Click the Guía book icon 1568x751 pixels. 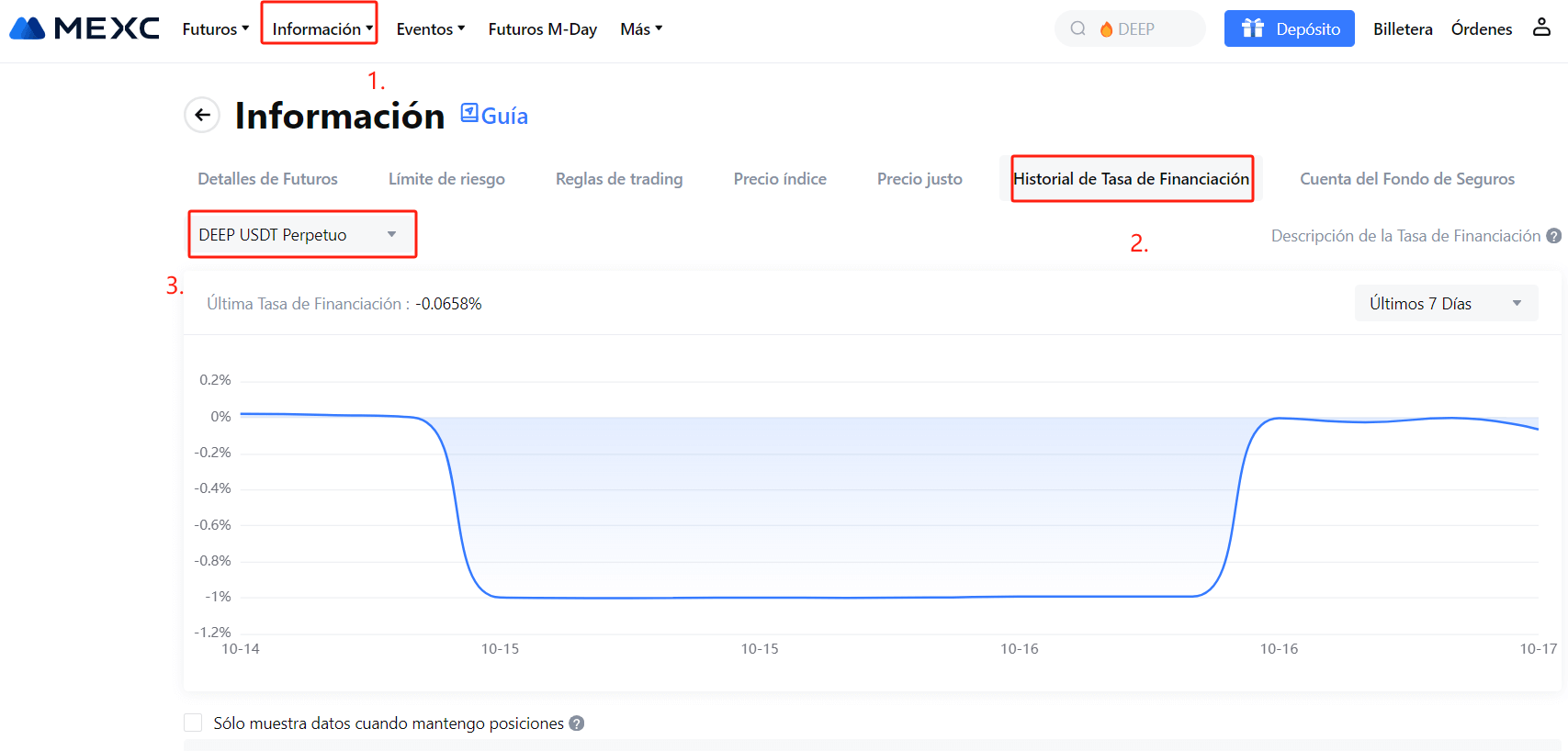tap(469, 113)
